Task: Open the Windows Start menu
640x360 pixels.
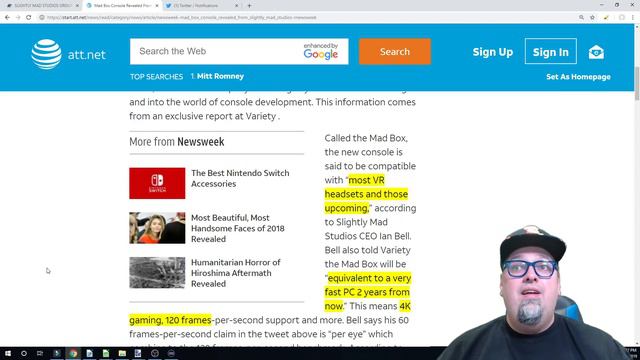Action: [8, 353]
